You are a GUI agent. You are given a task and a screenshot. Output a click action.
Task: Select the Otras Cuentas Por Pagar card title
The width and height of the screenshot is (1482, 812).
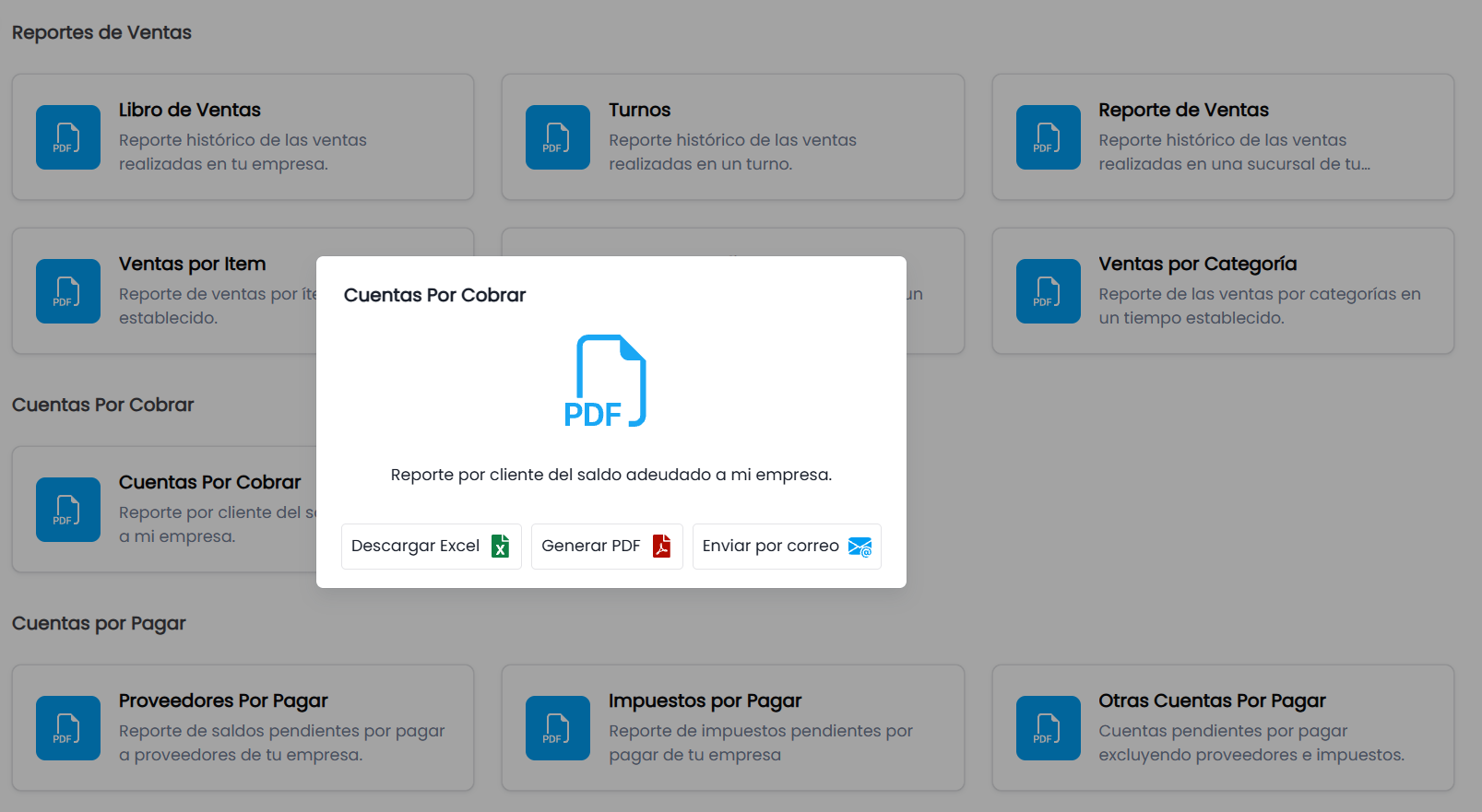click(x=1212, y=700)
